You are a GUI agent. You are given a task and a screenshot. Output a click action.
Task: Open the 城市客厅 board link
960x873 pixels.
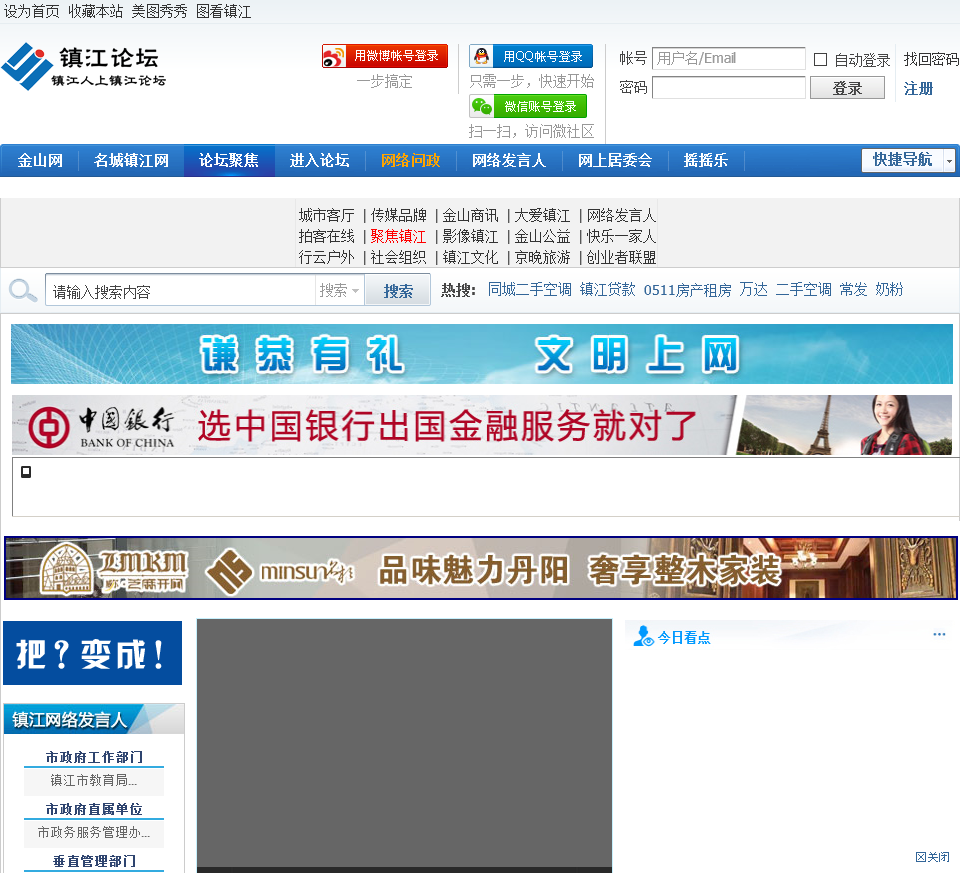pos(326,215)
